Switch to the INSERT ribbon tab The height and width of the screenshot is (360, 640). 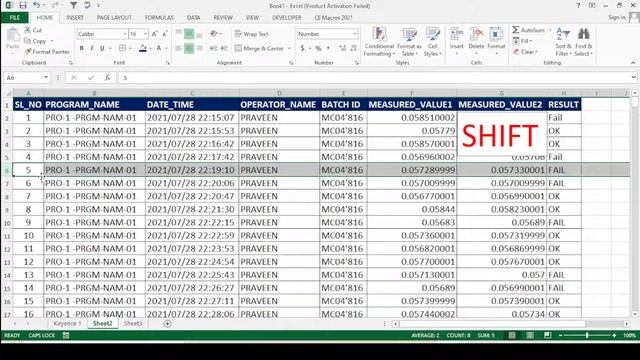[75, 18]
